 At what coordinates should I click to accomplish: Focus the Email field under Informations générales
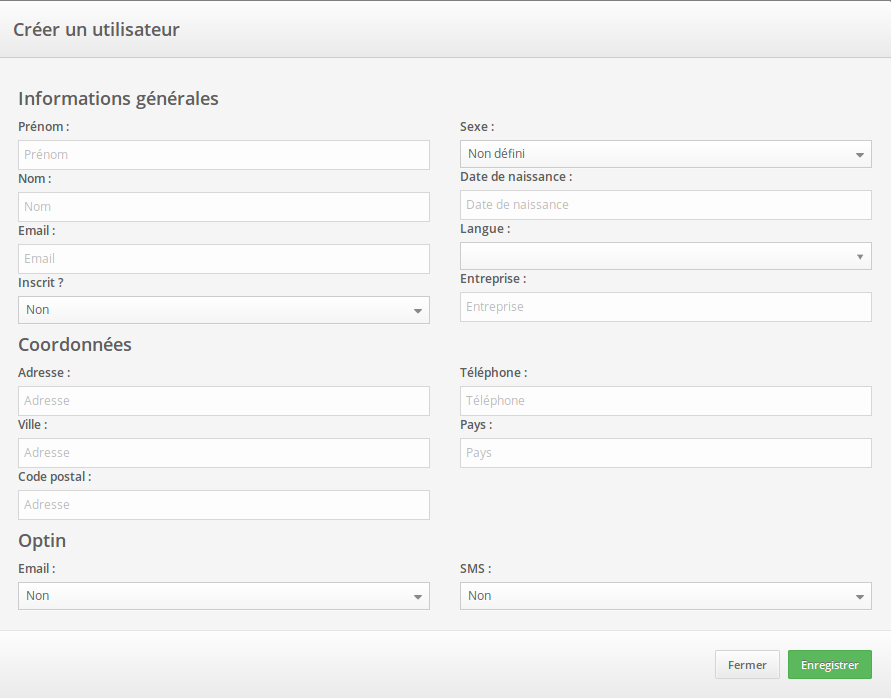(x=223, y=259)
